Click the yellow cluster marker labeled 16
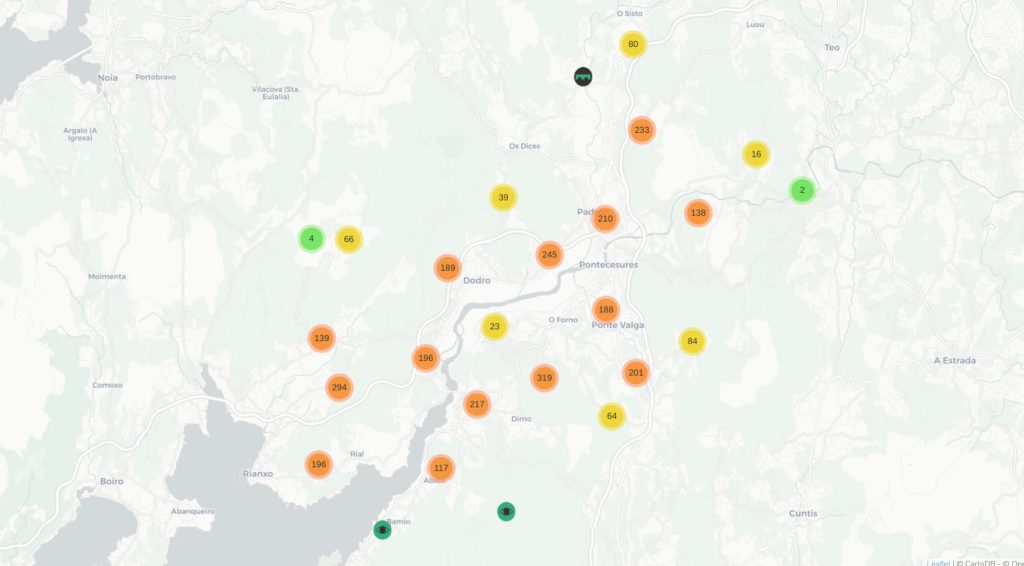Screen dimensions: 1024x566 click(x=756, y=154)
